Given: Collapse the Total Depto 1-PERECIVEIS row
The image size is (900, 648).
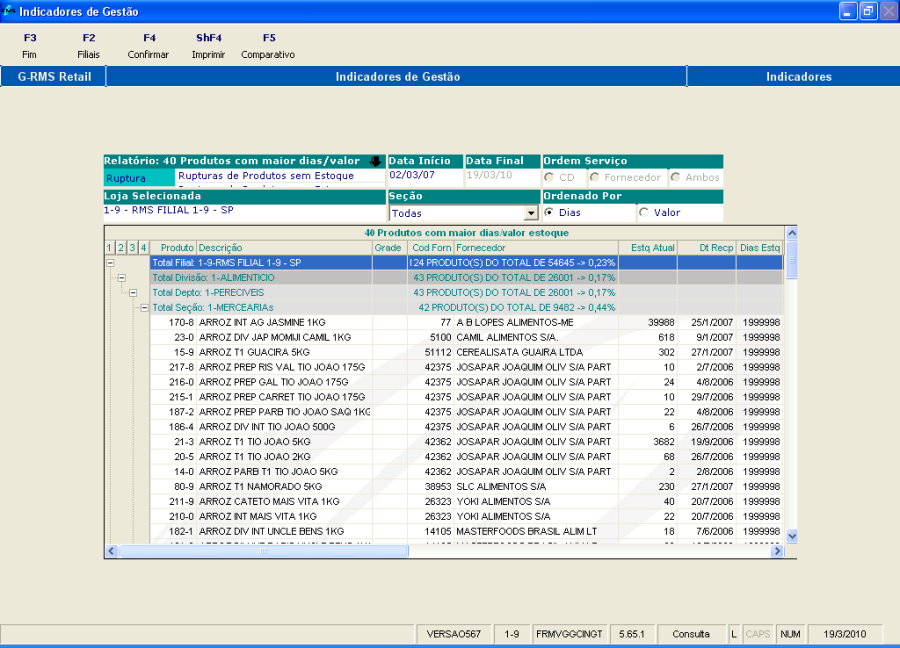Looking at the screenshot, I should tap(132, 292).
